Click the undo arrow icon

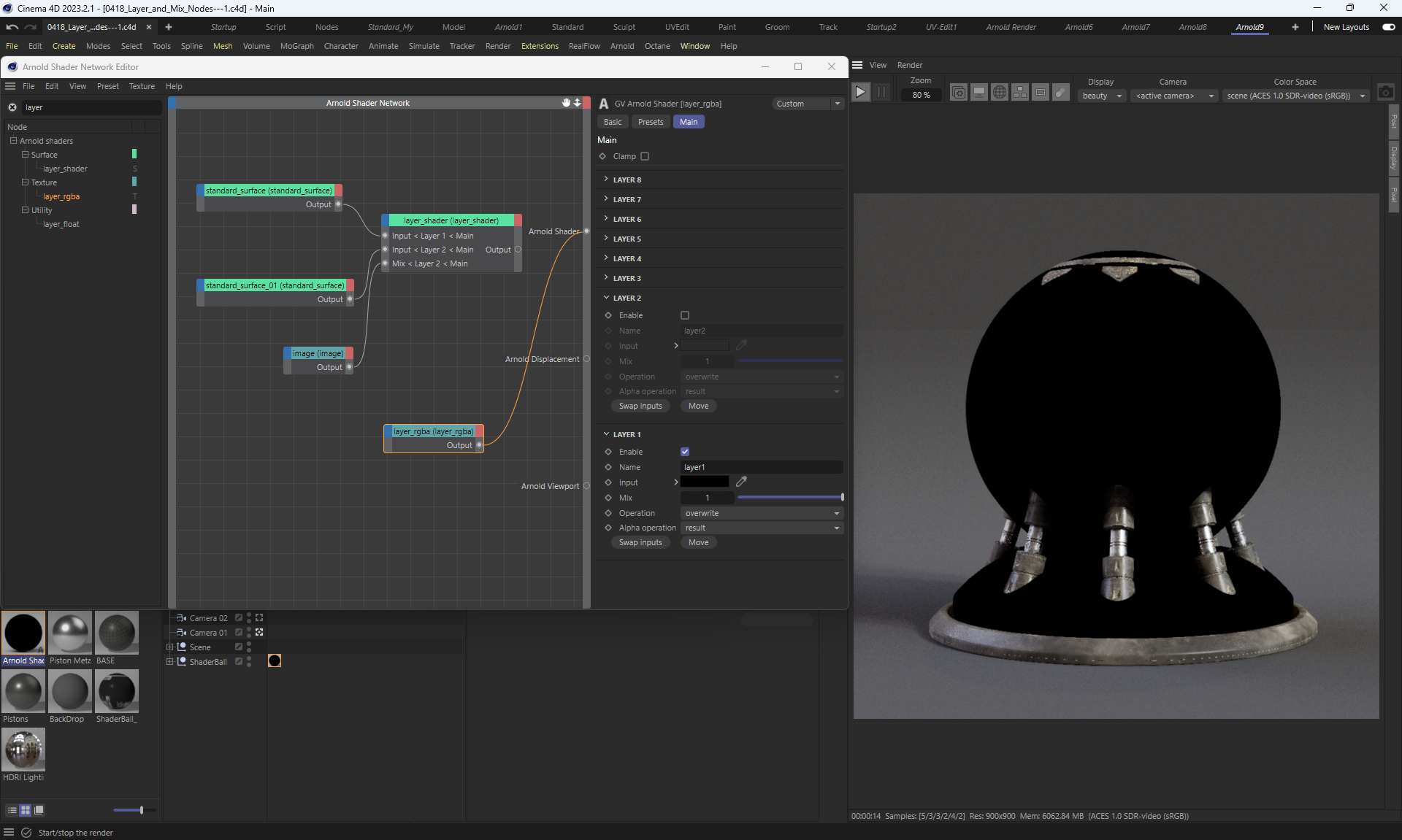pyautogui.click(x=12, y=27)
